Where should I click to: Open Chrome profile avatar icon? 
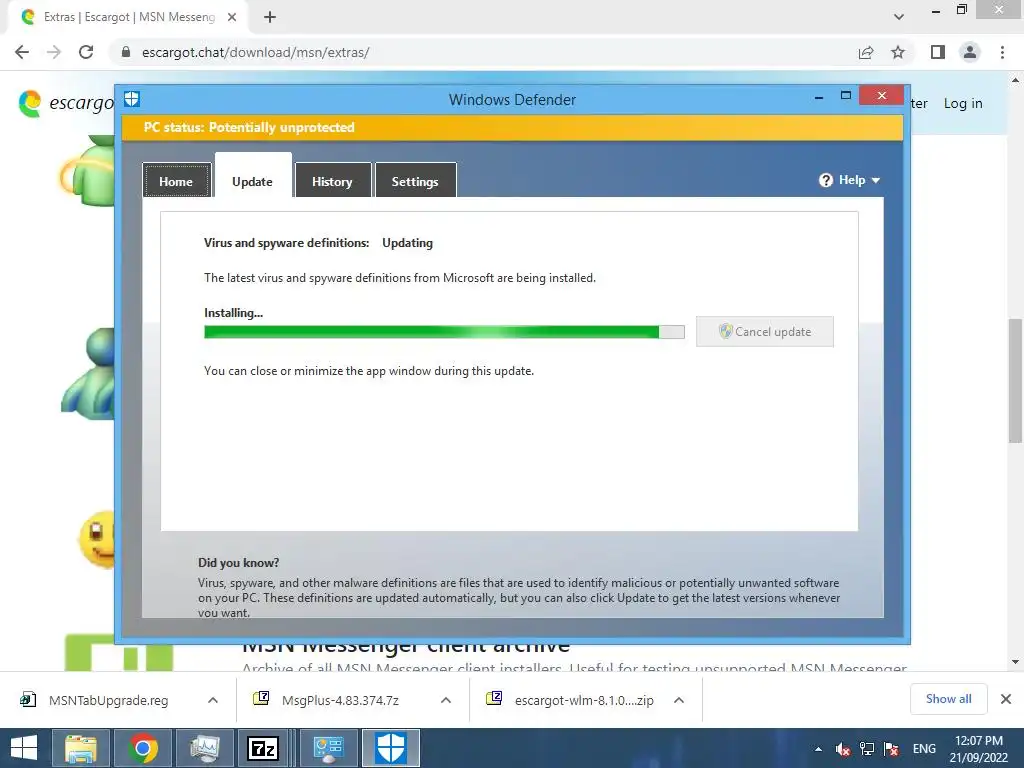pos(970,52)
